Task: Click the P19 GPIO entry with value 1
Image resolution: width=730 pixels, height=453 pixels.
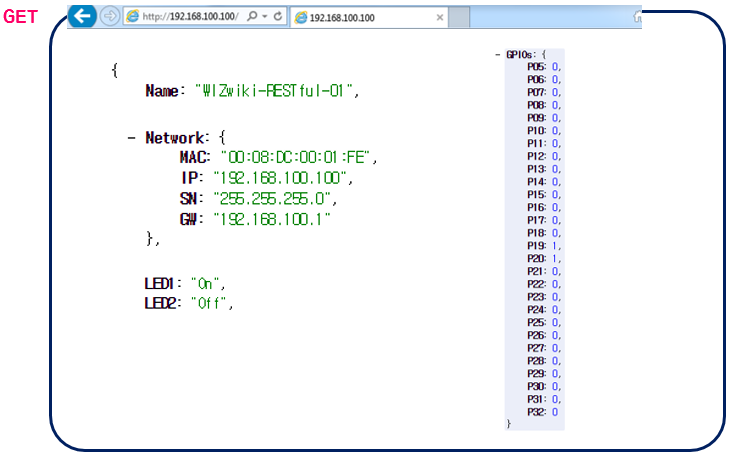Action: (x=544, y=246)
